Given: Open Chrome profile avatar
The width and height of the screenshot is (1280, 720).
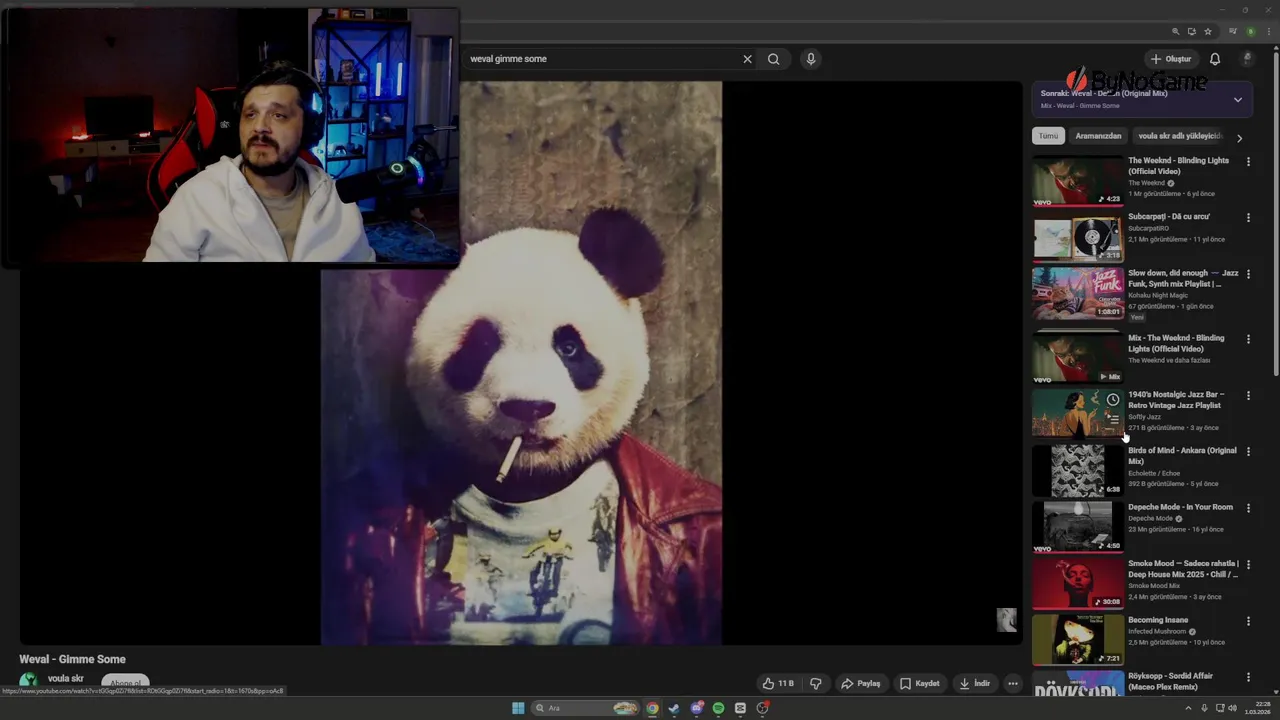Looking at the screenshot, I should tap(1250, 31).
